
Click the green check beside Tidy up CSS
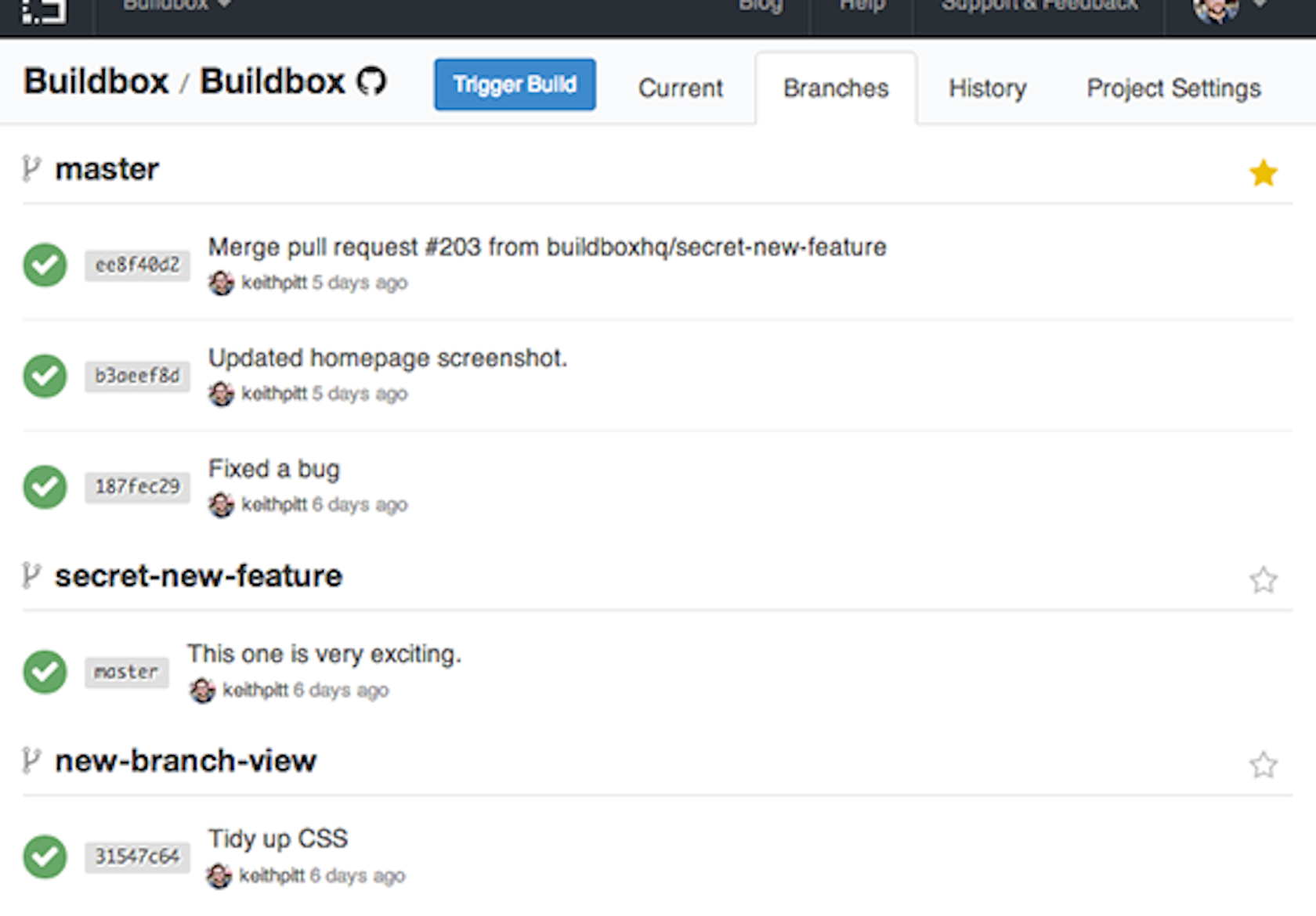[x=45, y=856]
